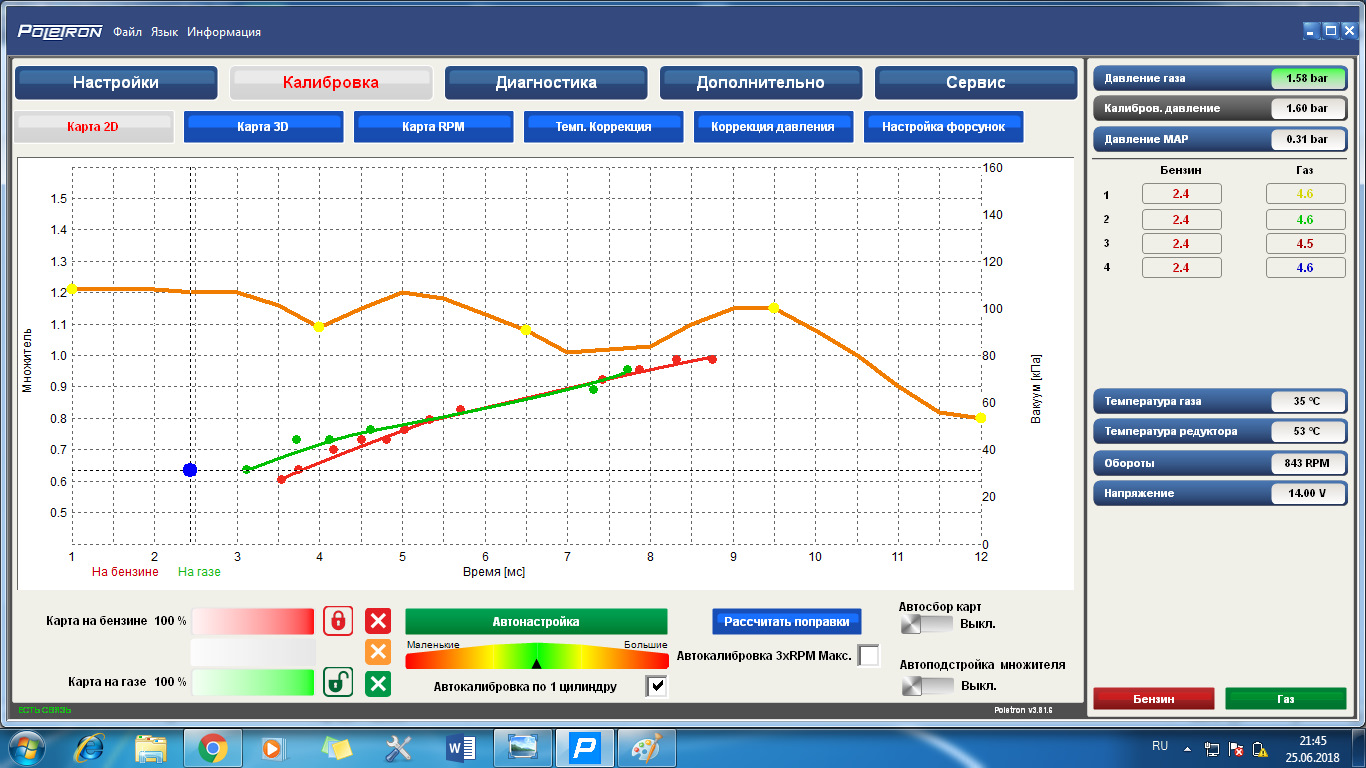The height and width of the screenshot is (768, 1366).
Task: Open the Paint taskbar icon
Action: (647, 747)
